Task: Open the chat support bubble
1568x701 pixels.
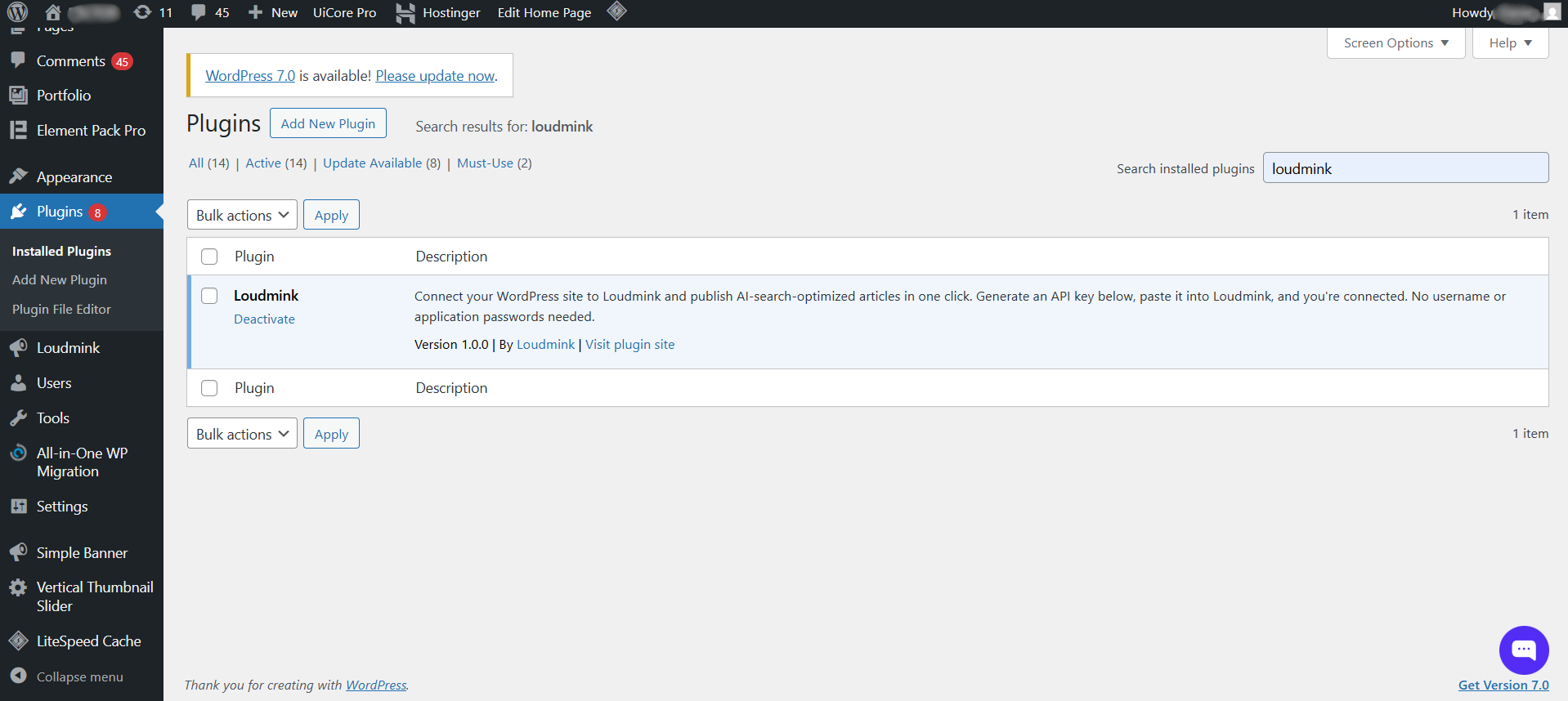Action: click(x=1524, y=650)
